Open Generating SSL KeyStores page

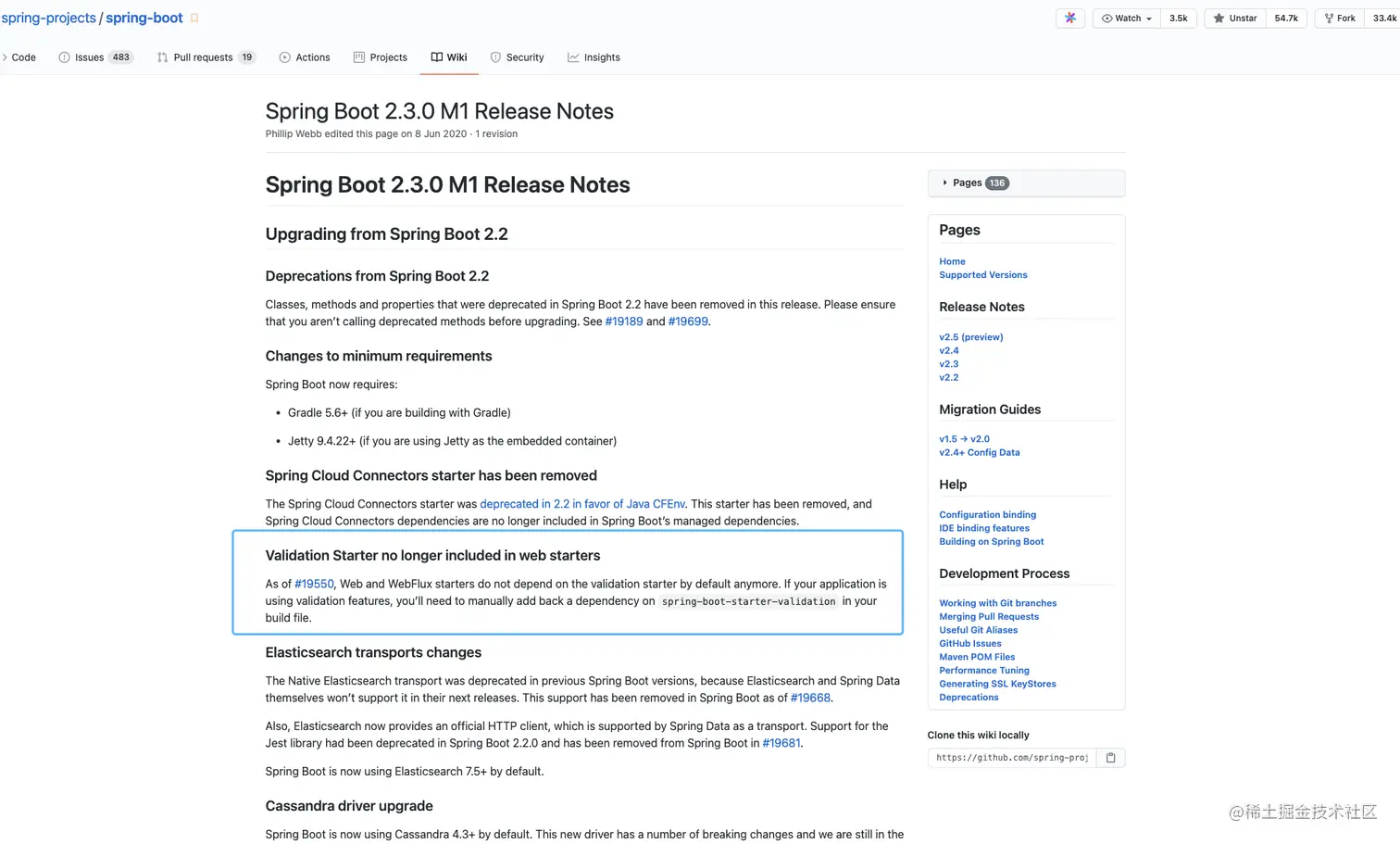click(x=997, y=684)
